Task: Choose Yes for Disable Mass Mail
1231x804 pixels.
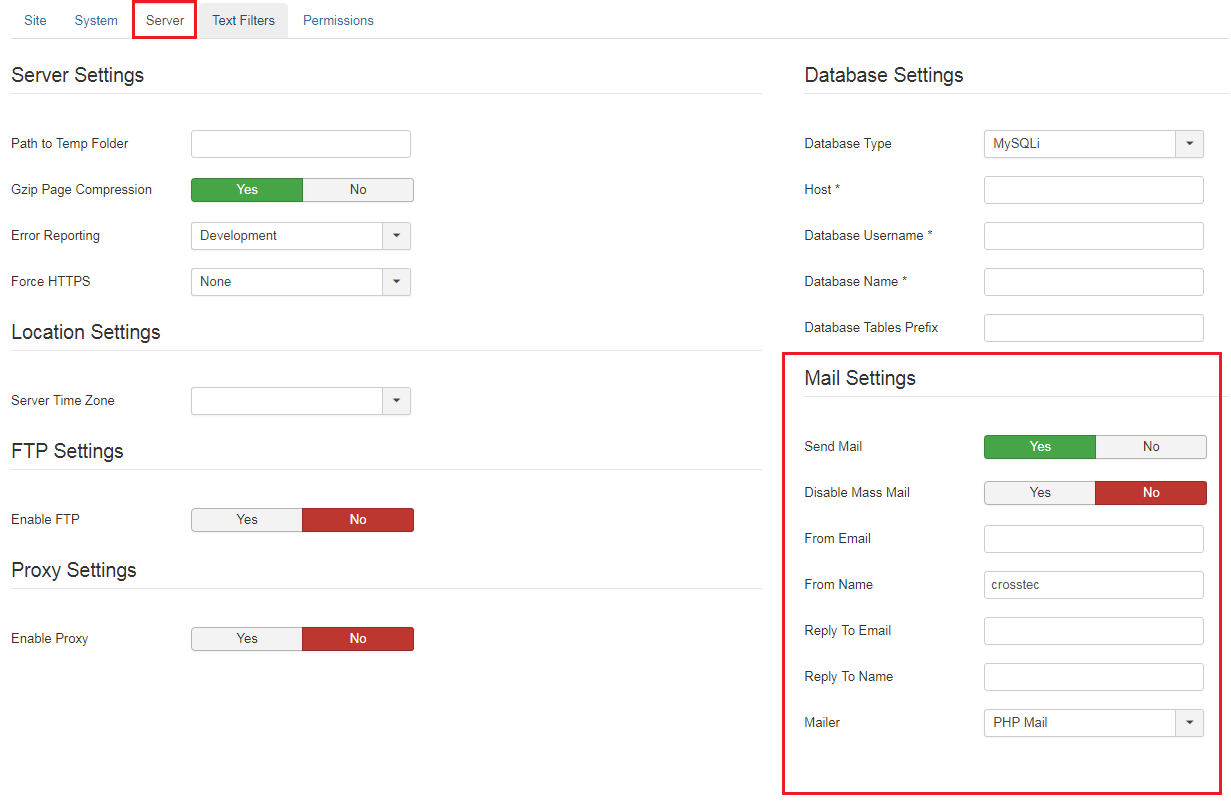Action: coord(1040,493)
